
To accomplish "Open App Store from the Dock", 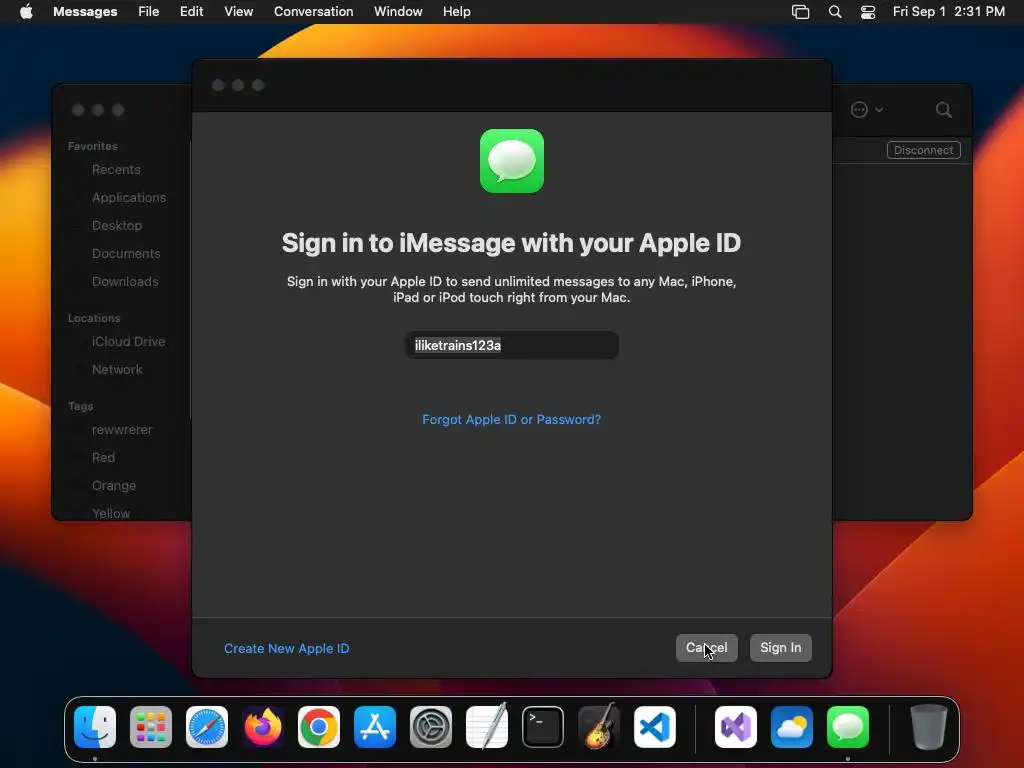I will pyautogui.click(x=375, y=727).
